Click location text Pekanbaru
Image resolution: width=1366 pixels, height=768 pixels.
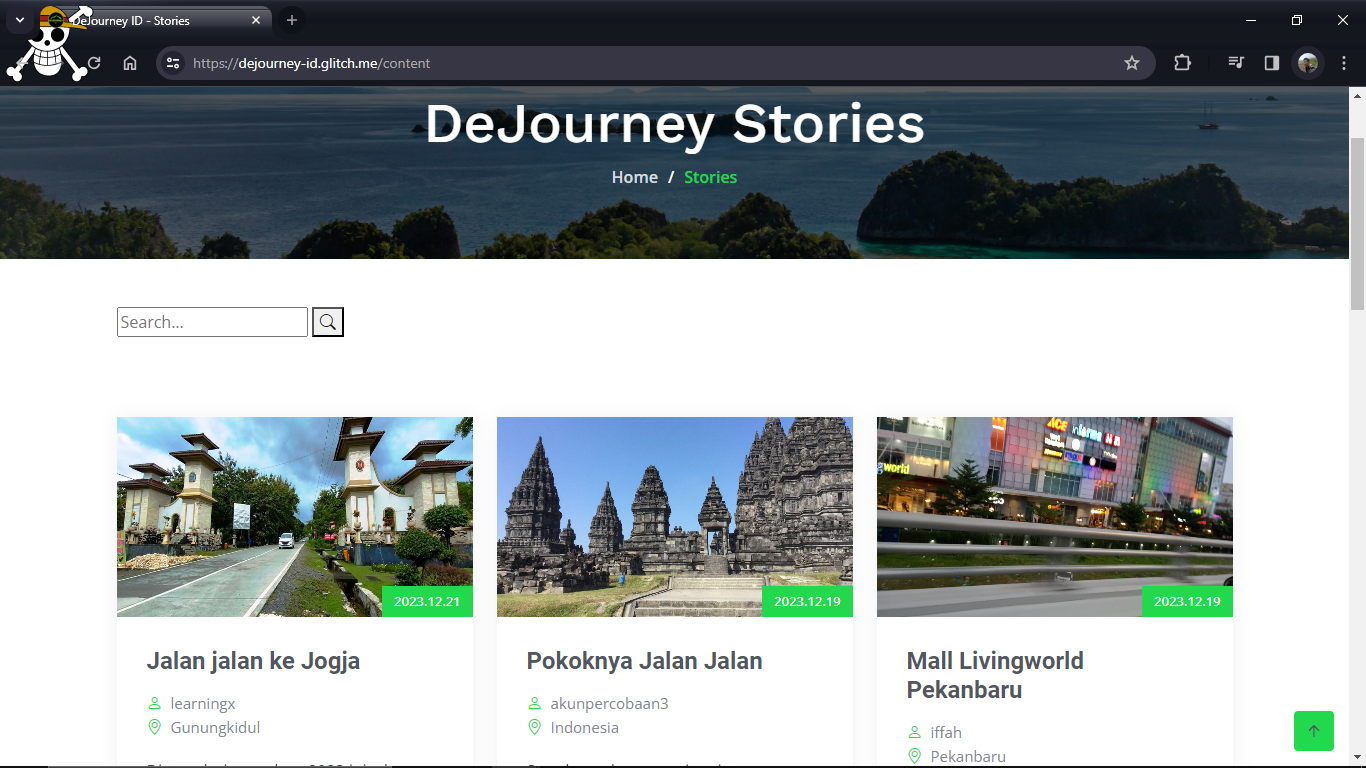pyautogui.click(x=968, y=757)
